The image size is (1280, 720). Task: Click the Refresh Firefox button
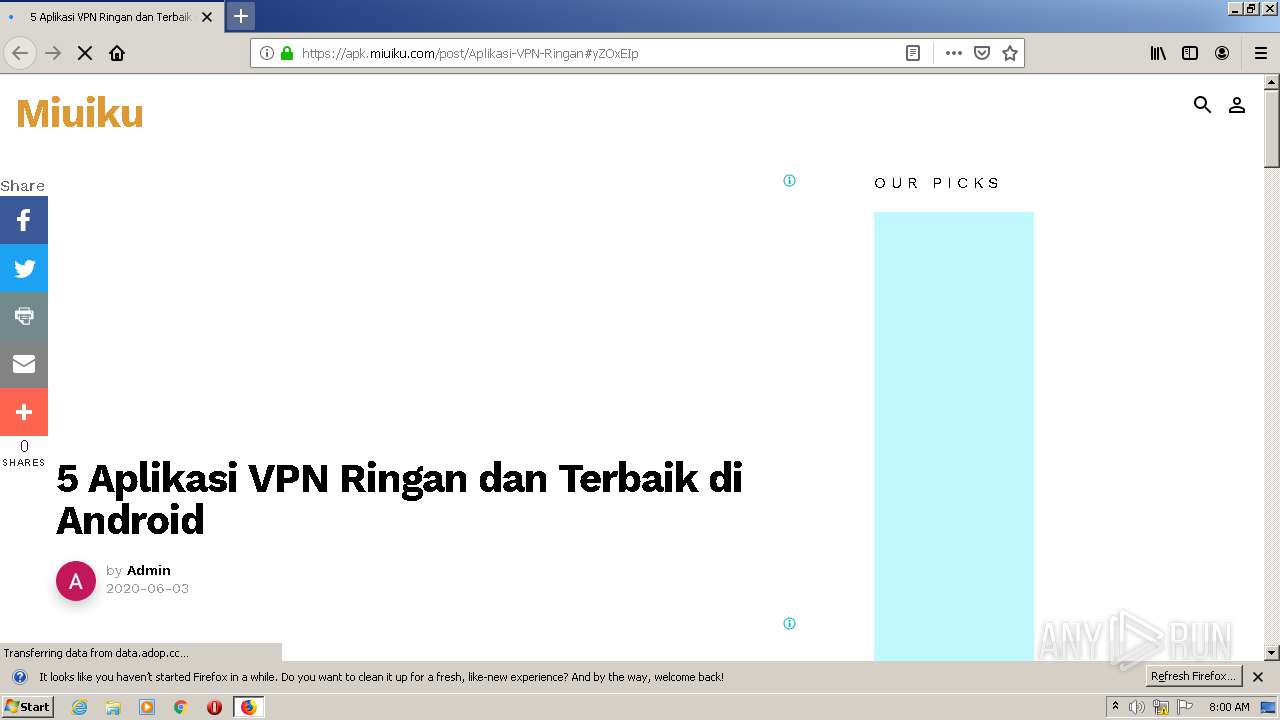[1194, 676]
